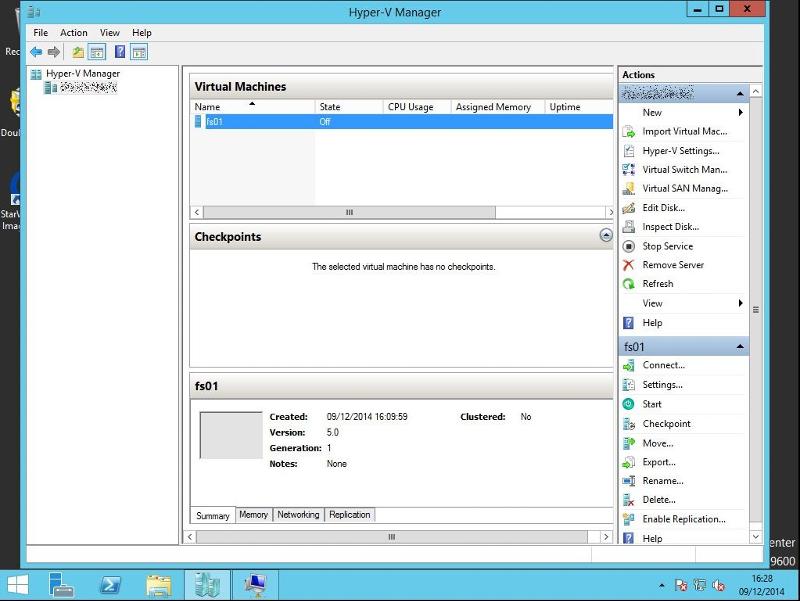The image size is (800, 601).
Task: Sort by the CPU Usage column header
Action: coord(417,107)
